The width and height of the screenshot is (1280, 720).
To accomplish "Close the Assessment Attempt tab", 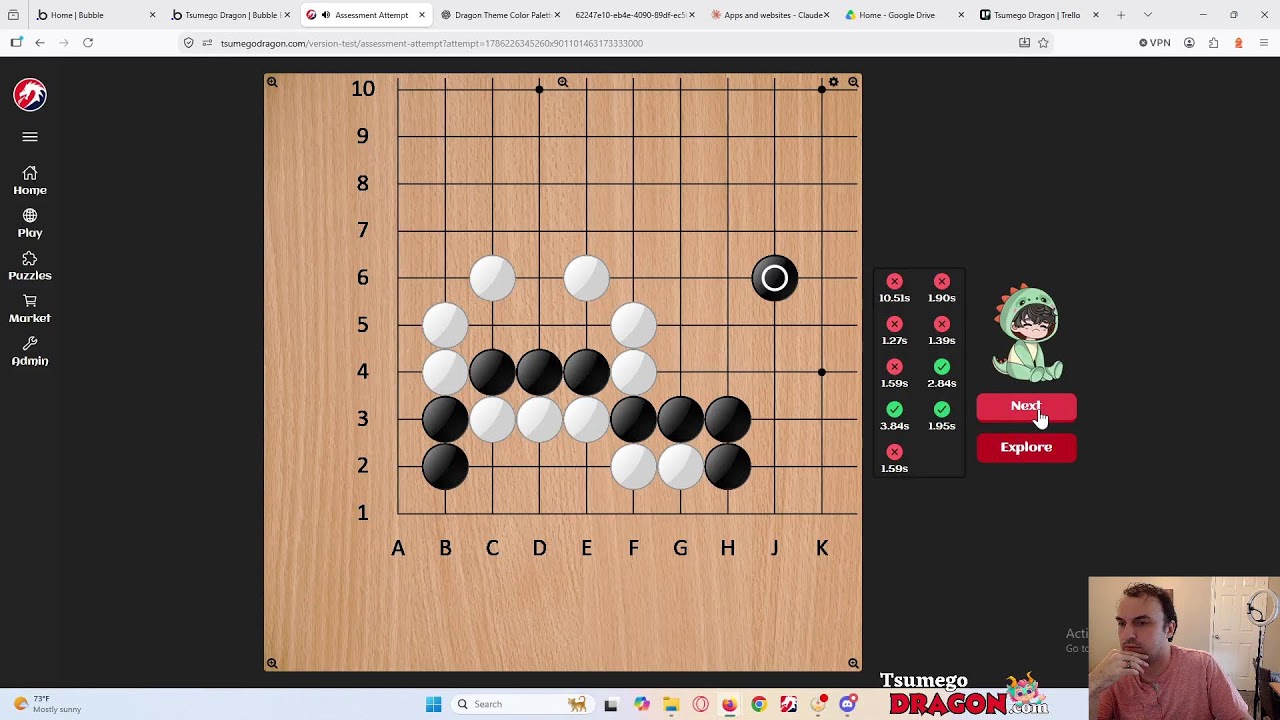I will tap(422, 15).
